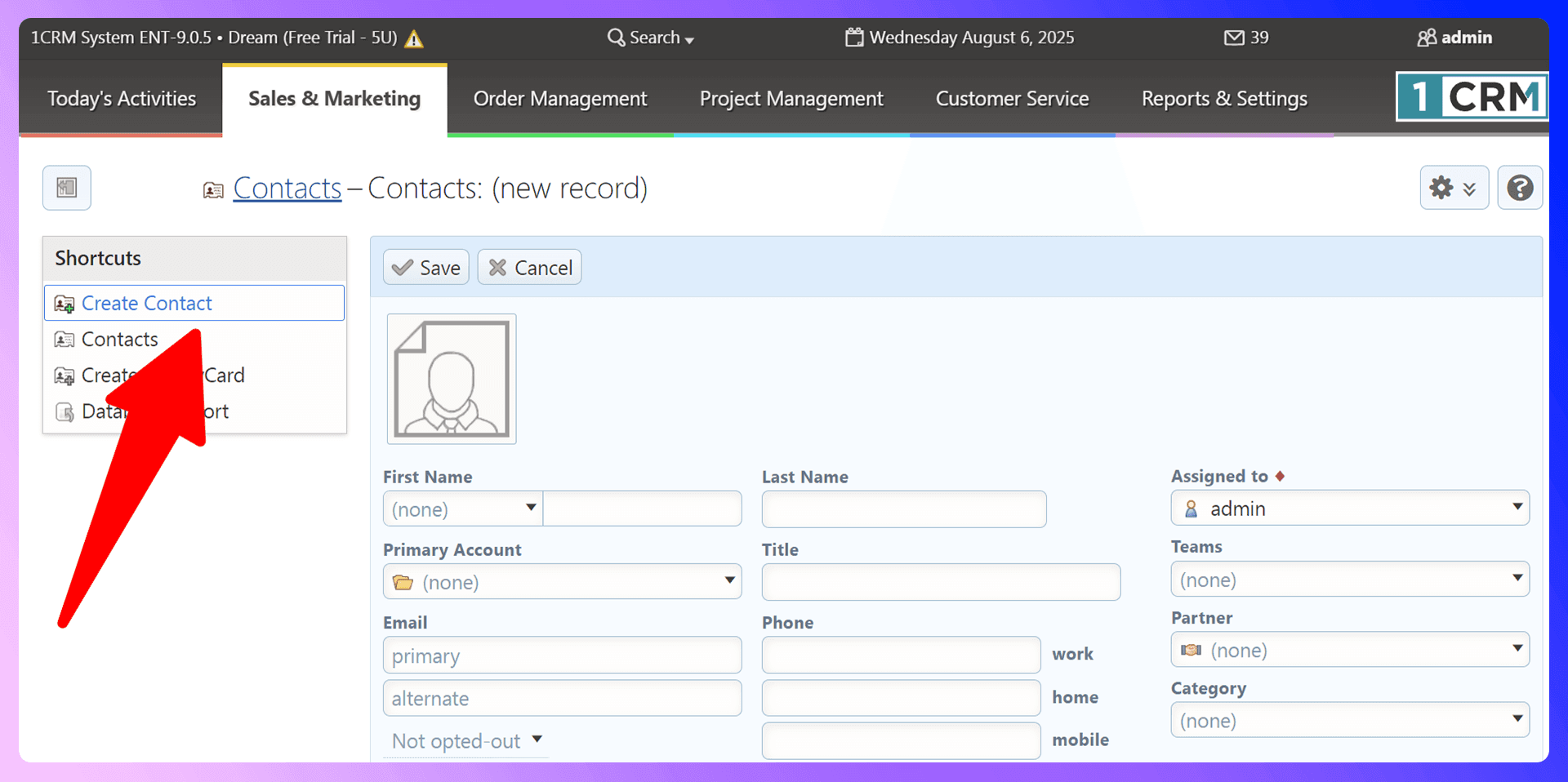
Task: Switch to Reports & Settings tab
Action: click(1225, 99)
